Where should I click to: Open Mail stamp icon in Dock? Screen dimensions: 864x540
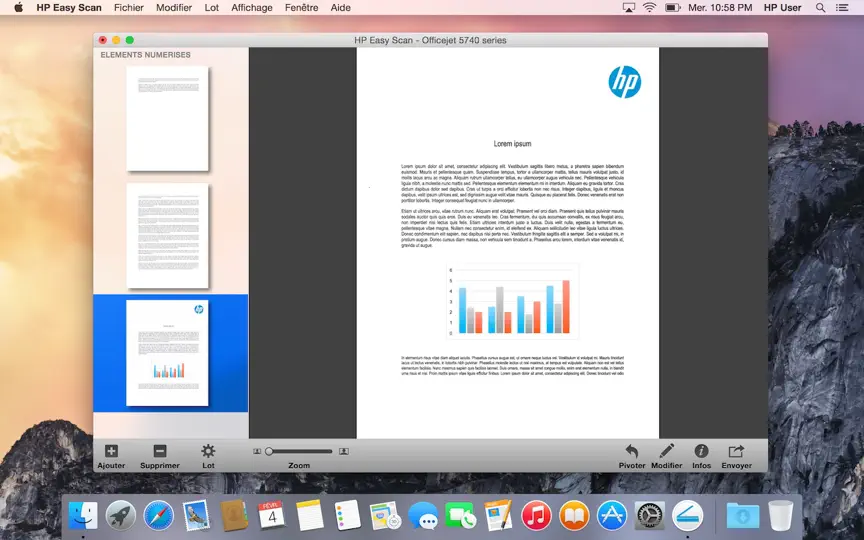197,516
